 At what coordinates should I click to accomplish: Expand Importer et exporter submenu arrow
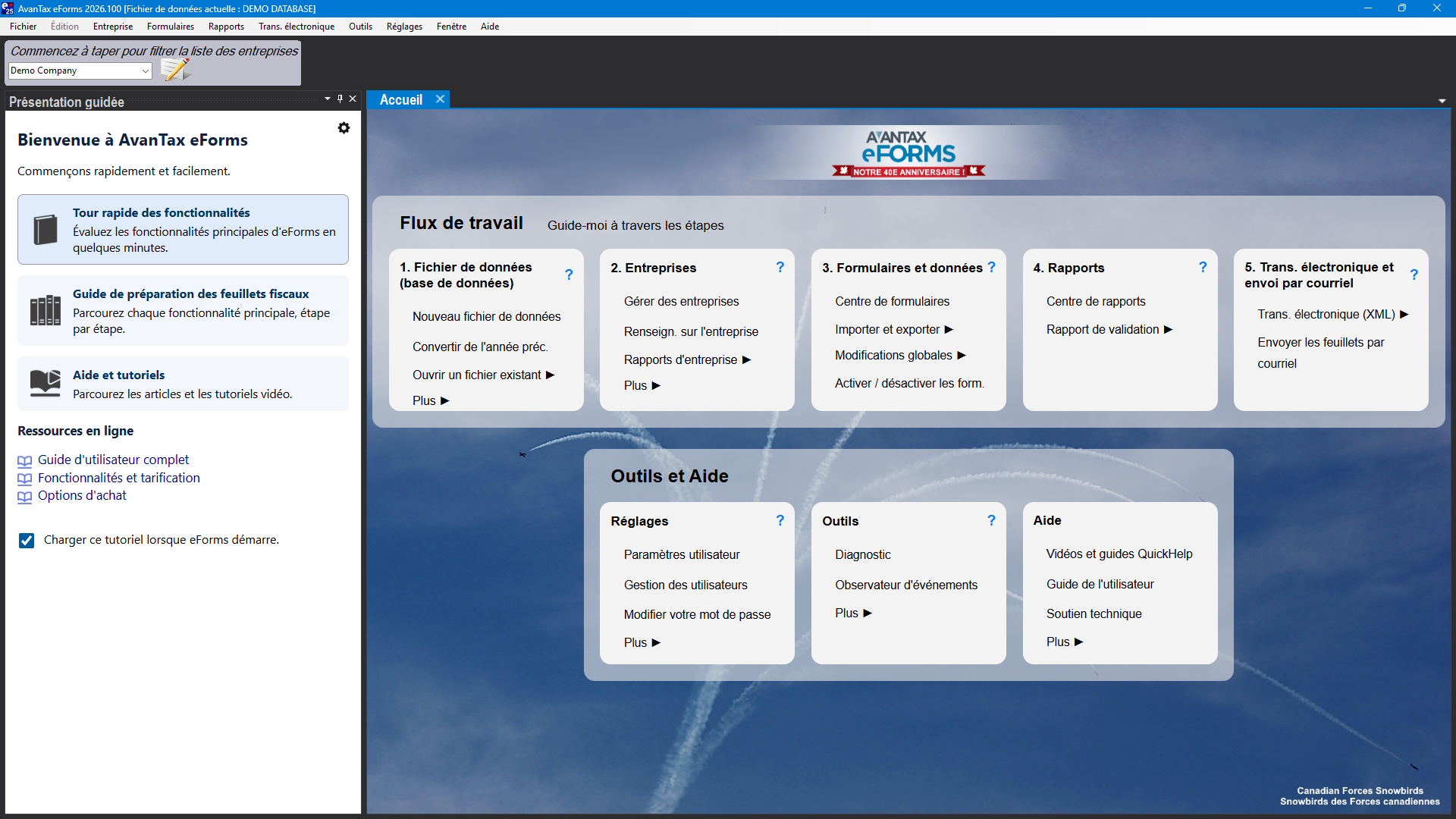(949, 330)
